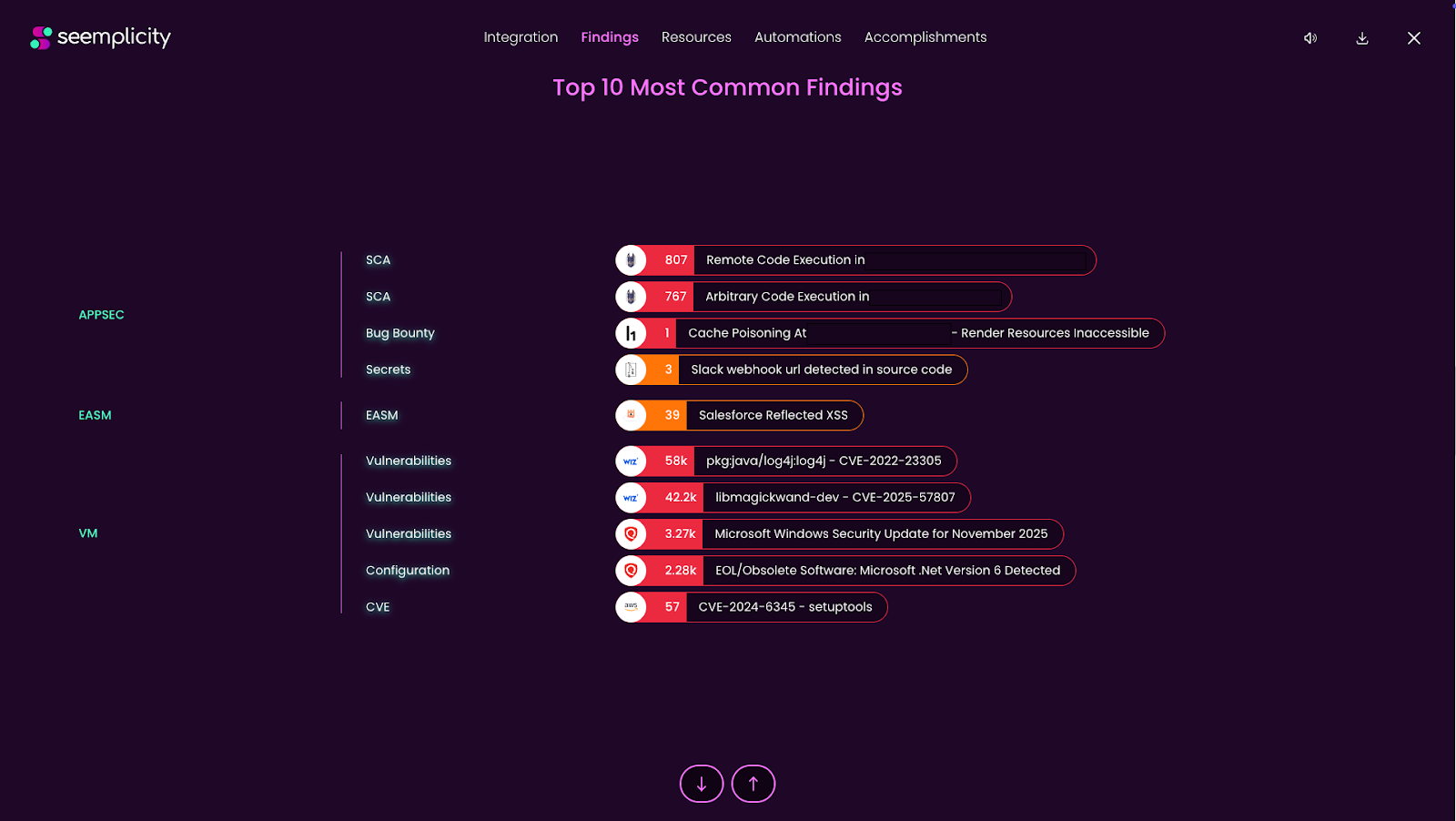Open the Remote Code Execution finding
Screen dimensions: 1456x821
785,260
